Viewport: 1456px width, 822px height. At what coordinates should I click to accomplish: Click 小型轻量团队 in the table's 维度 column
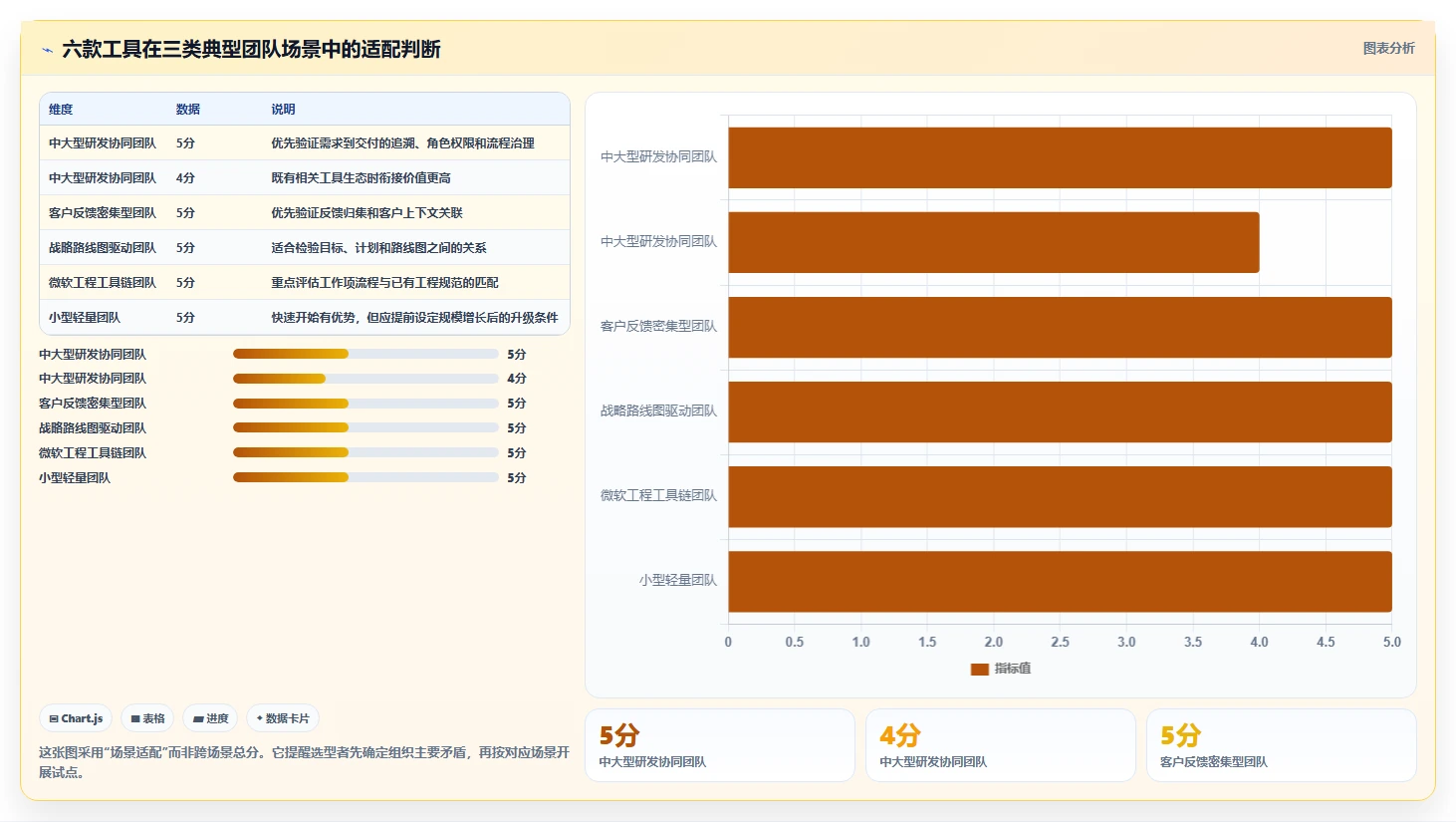85,318
